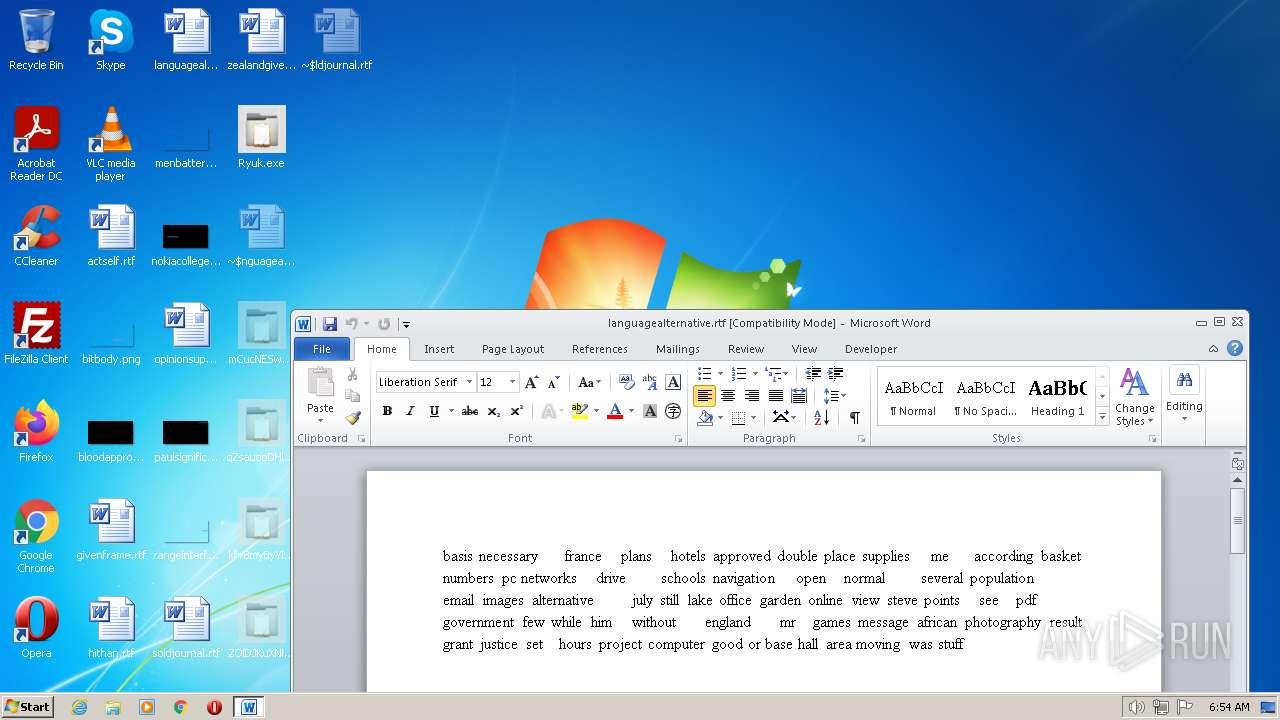Click the Character Border icon

(x=673, y=382)
